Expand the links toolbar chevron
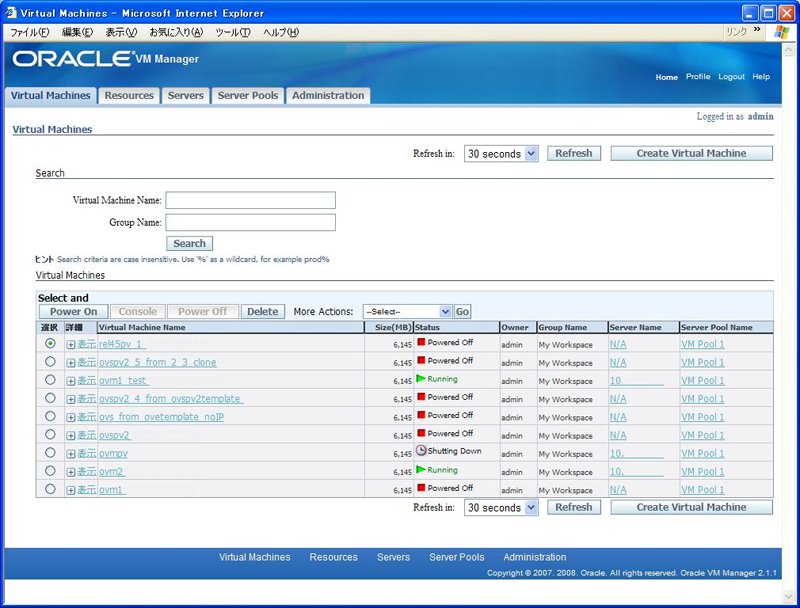This screenshot has width=800, height=608. point(757,30)
